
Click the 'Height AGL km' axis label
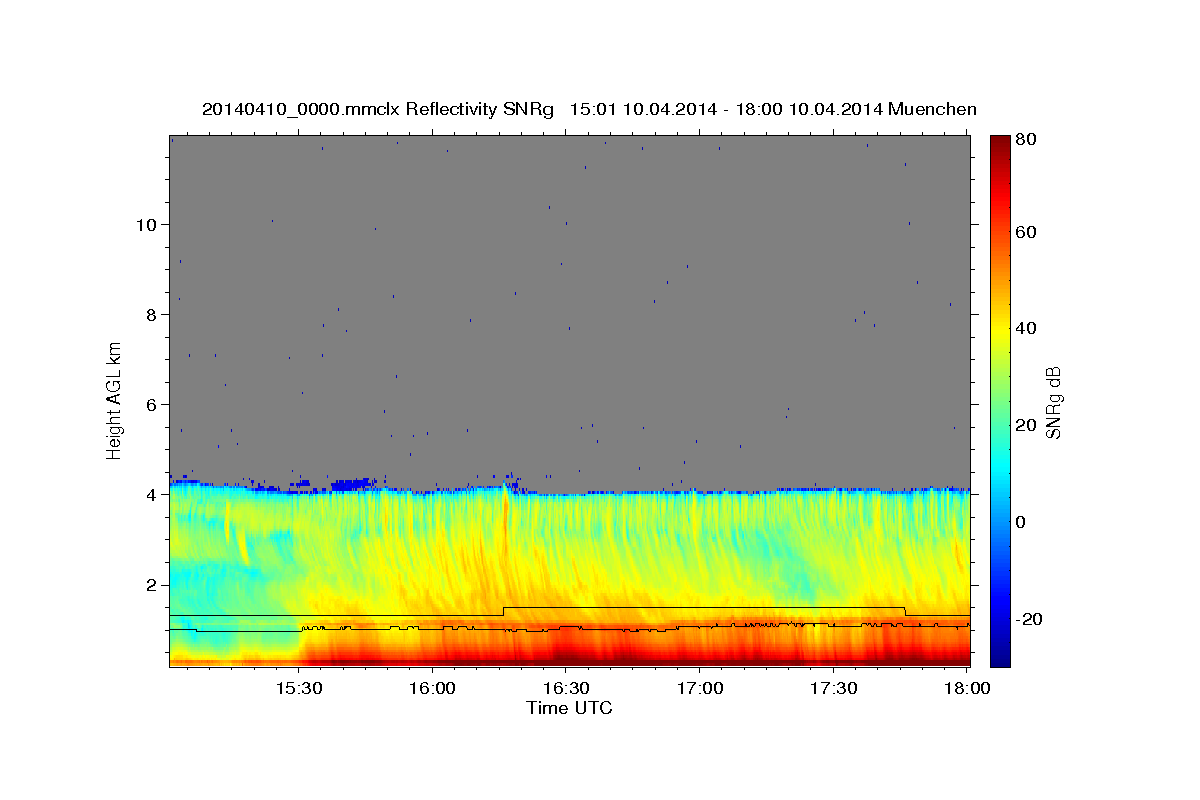click(115, 400)
